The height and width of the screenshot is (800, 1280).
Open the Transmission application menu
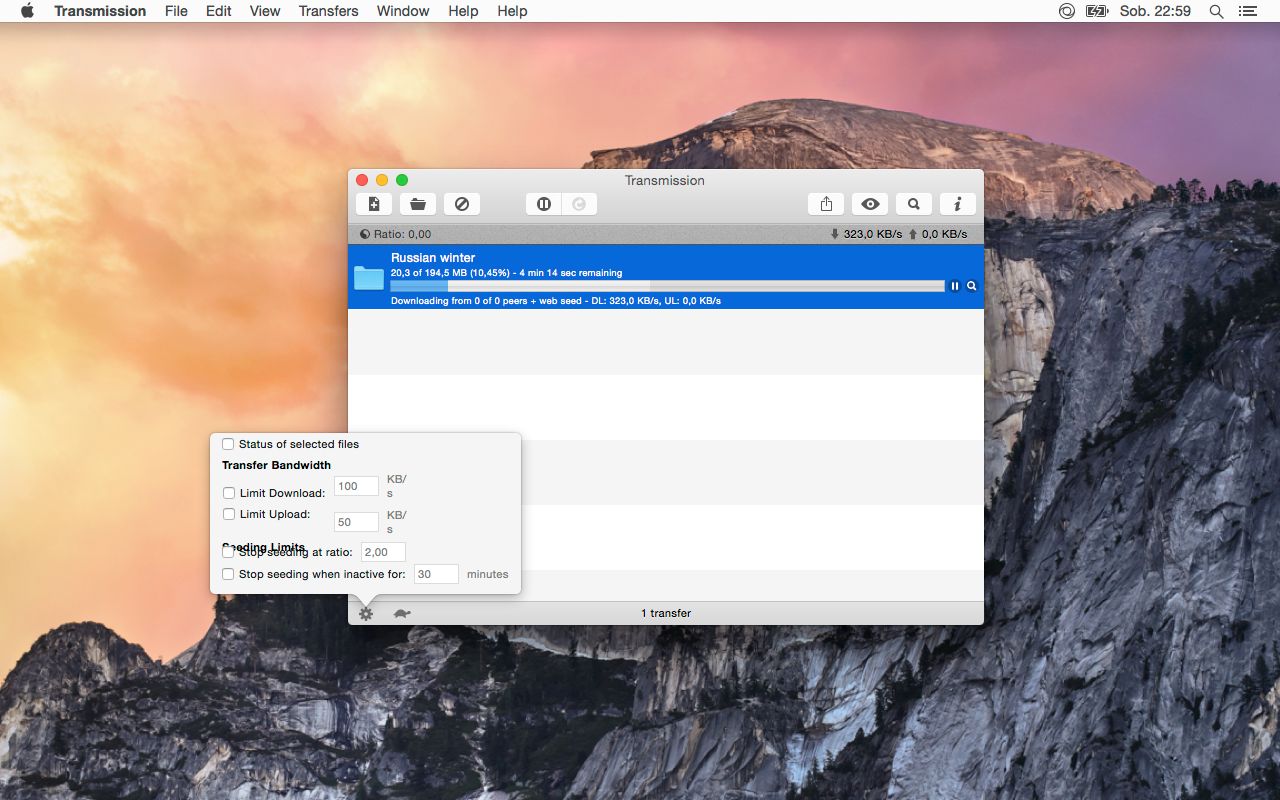click(x=100, y=11)
